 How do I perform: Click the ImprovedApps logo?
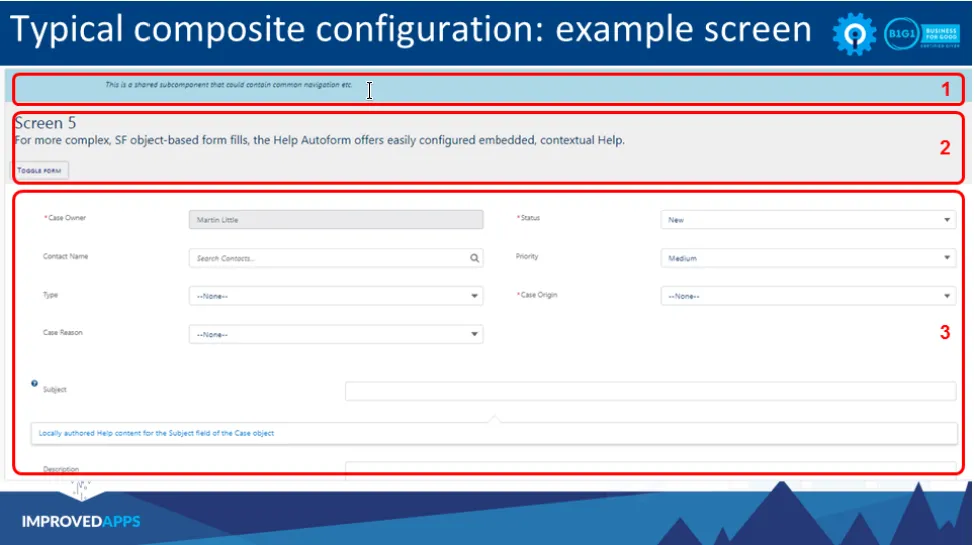[81, 521]
